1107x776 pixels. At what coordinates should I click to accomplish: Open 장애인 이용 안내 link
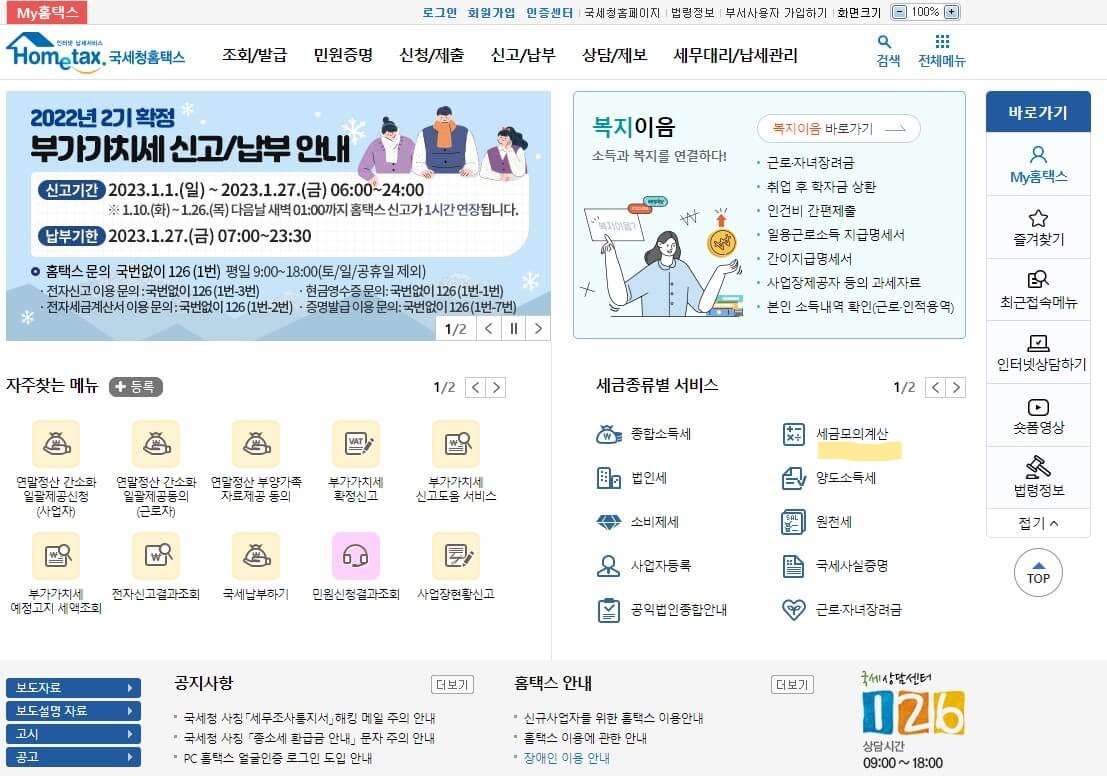tap(567, 758)
